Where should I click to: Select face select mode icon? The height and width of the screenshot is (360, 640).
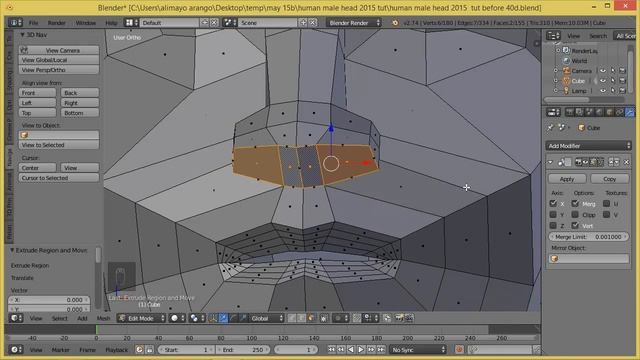pyautogui.click(x=311, y=318)
